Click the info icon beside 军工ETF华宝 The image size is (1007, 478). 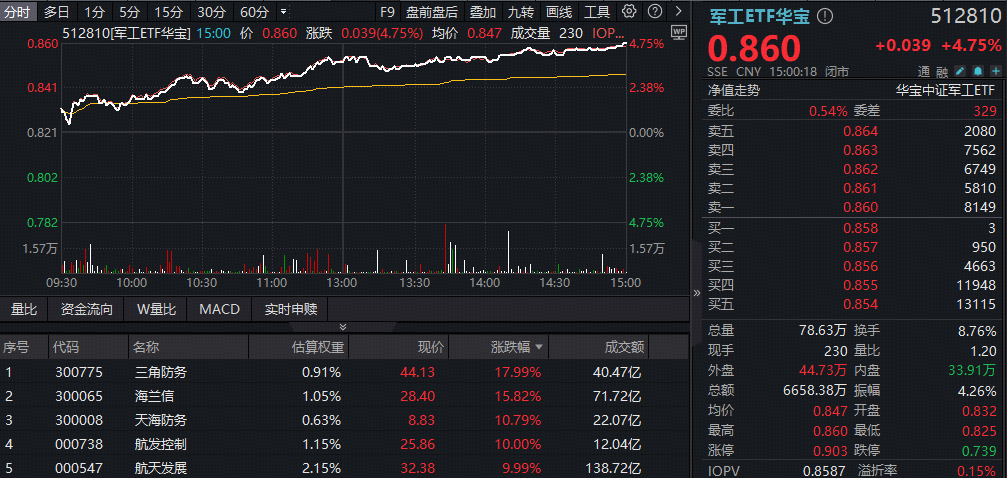point(824,17)
